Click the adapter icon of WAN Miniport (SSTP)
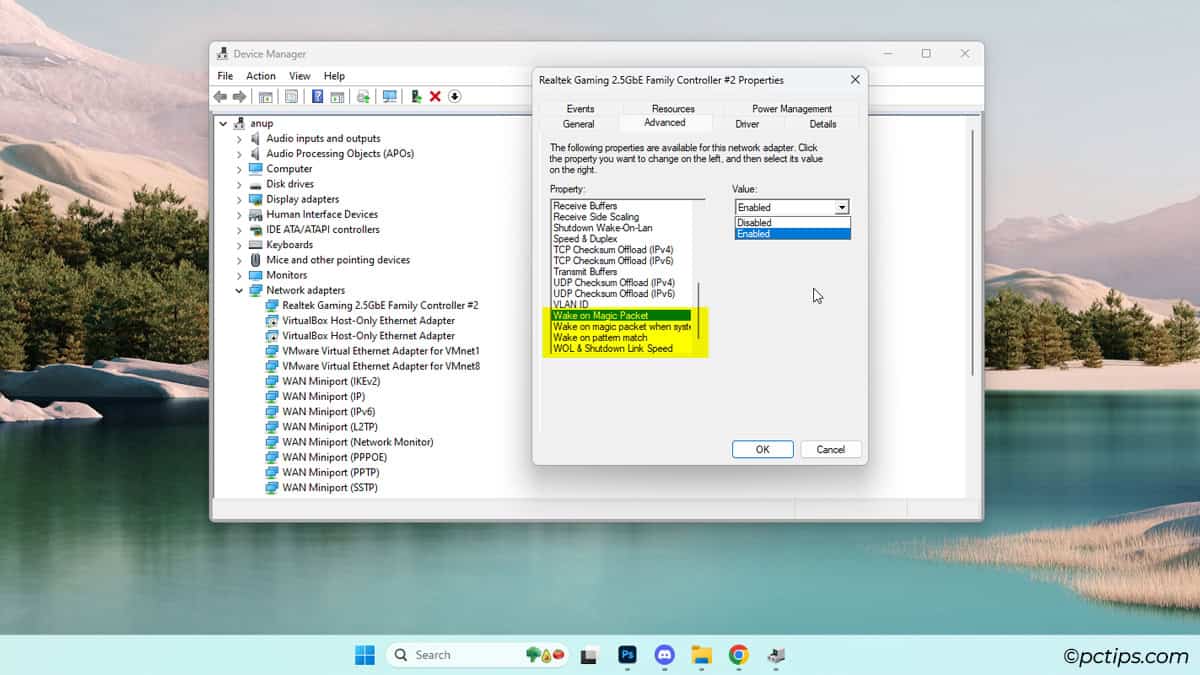The width and height of the screenshot is (1200, 675). coord(272,488)
